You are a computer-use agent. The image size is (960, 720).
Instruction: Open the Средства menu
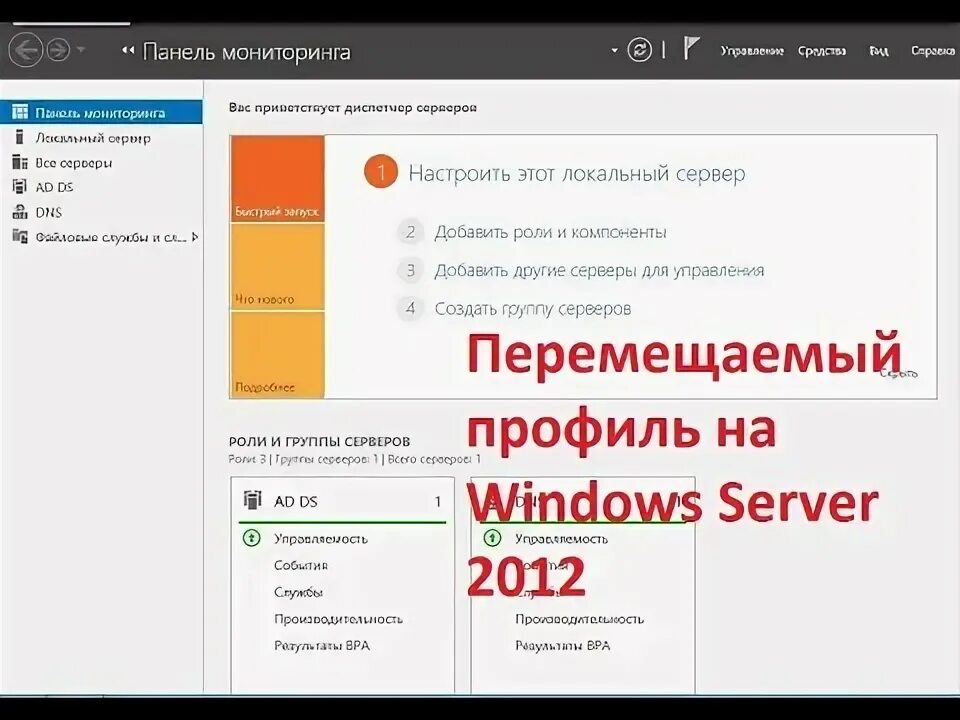pyautogui.click(x=822, y=51)
